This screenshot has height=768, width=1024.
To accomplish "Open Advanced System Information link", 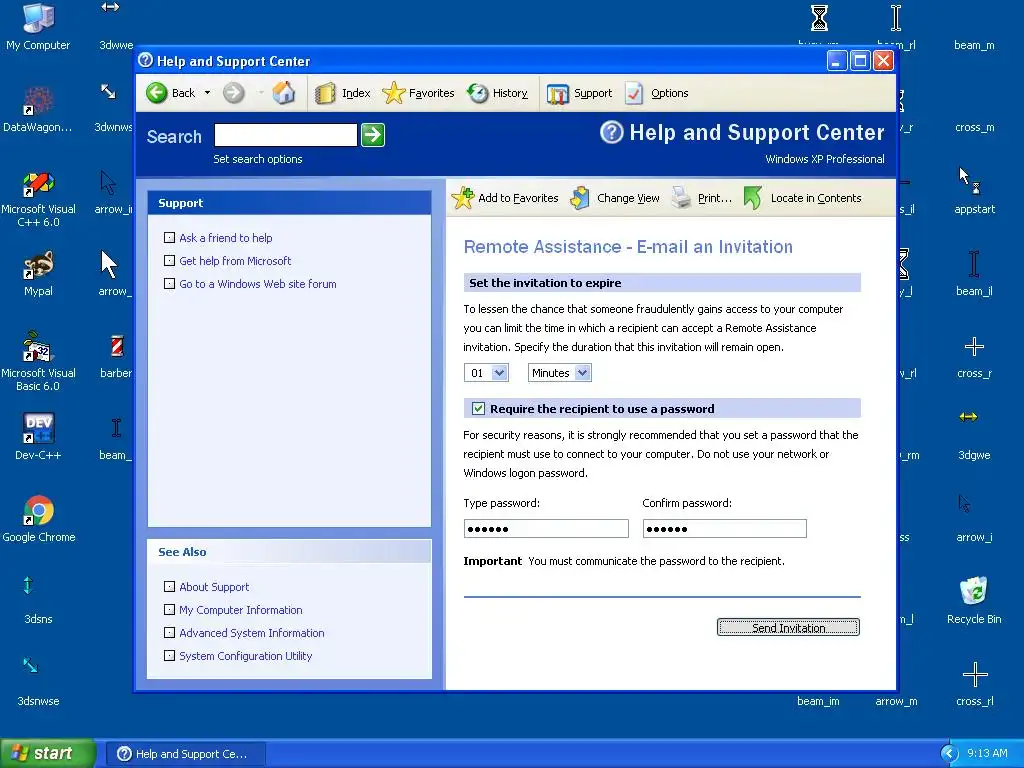I will point(251,633).
